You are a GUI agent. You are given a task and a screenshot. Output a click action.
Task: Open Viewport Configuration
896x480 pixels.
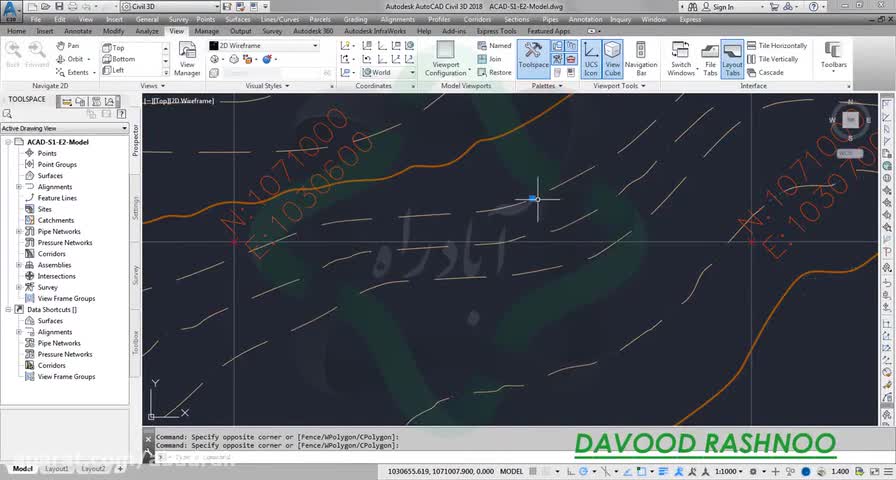(446, 59)
